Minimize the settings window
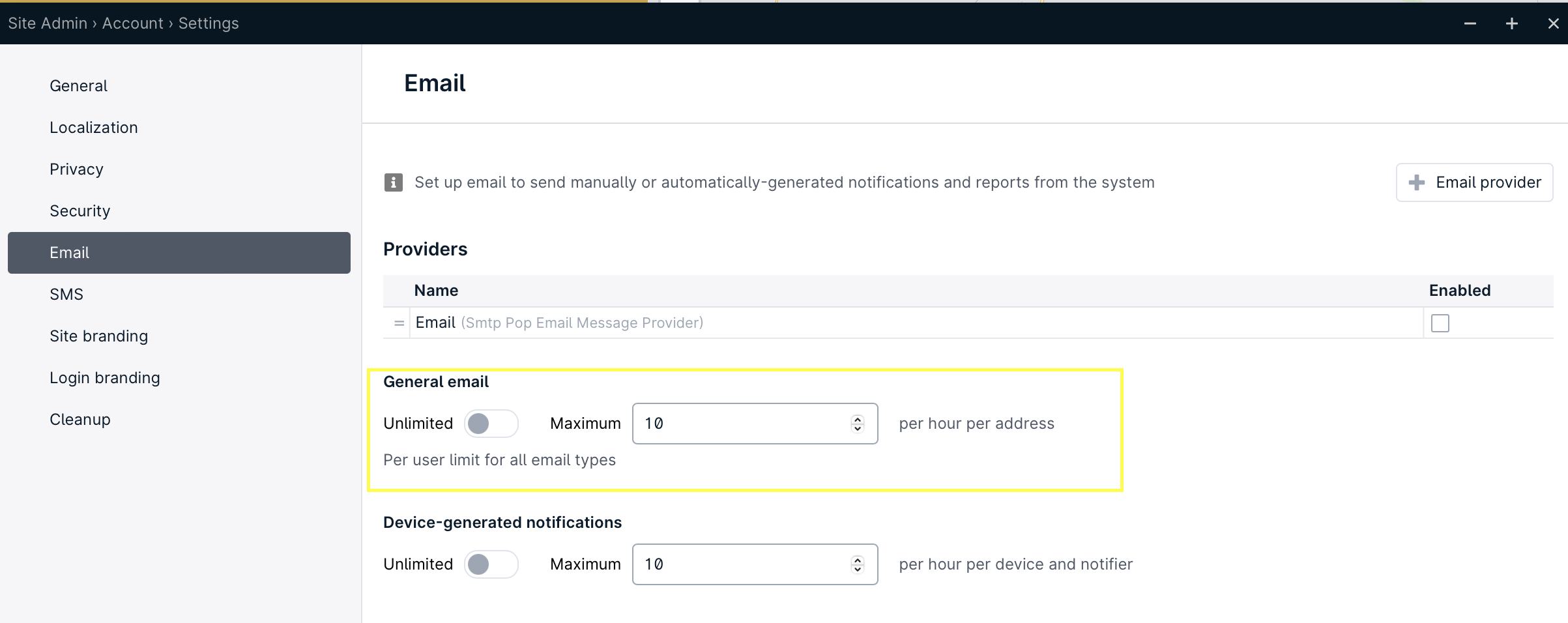Viewport: 1568px width, 623px height. [1470, 23]
